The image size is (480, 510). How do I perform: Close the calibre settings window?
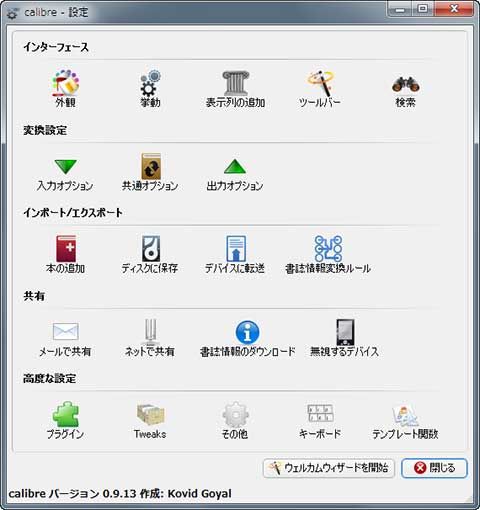454,9
